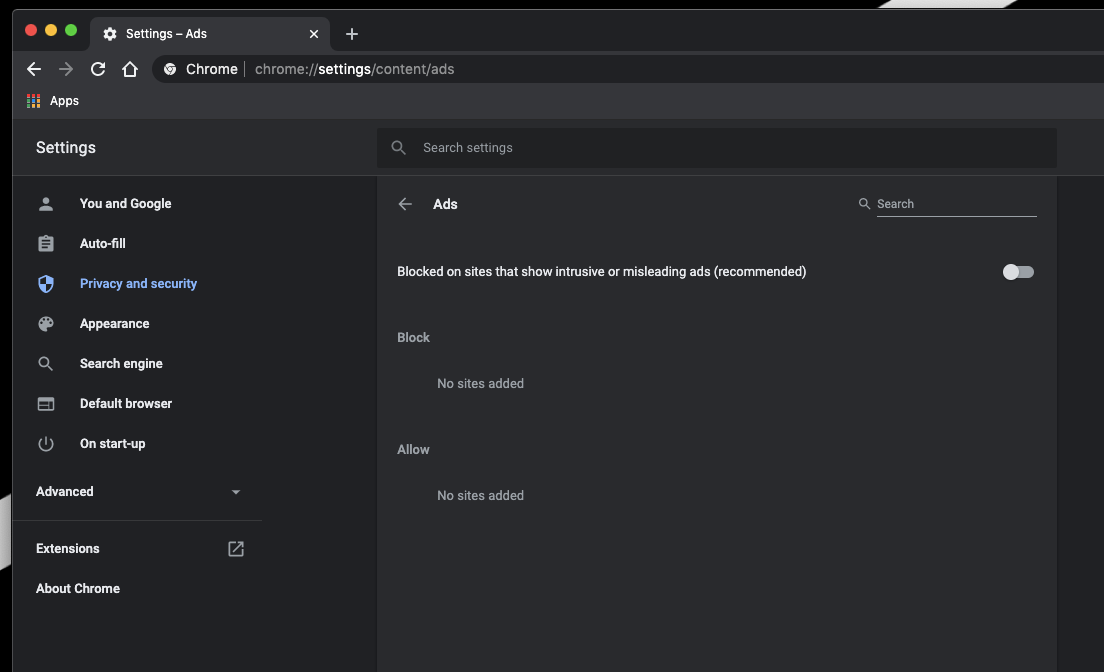
Task: Open Advanced settings label
Action: point(65,492)
